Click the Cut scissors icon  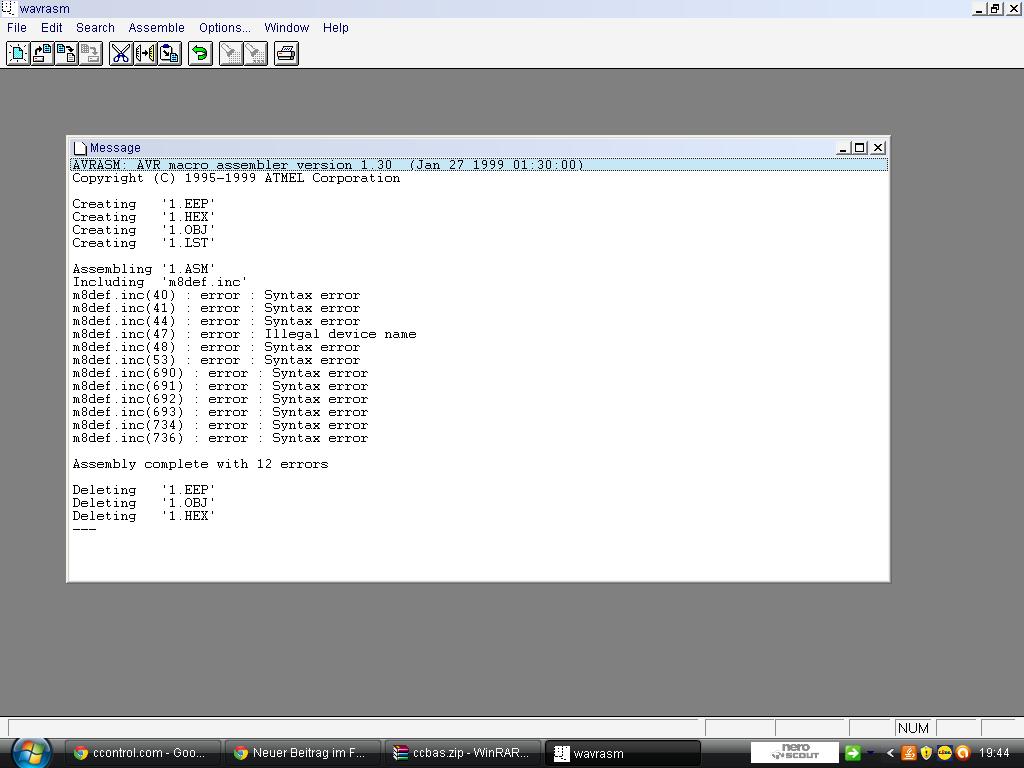pos(121,54)
